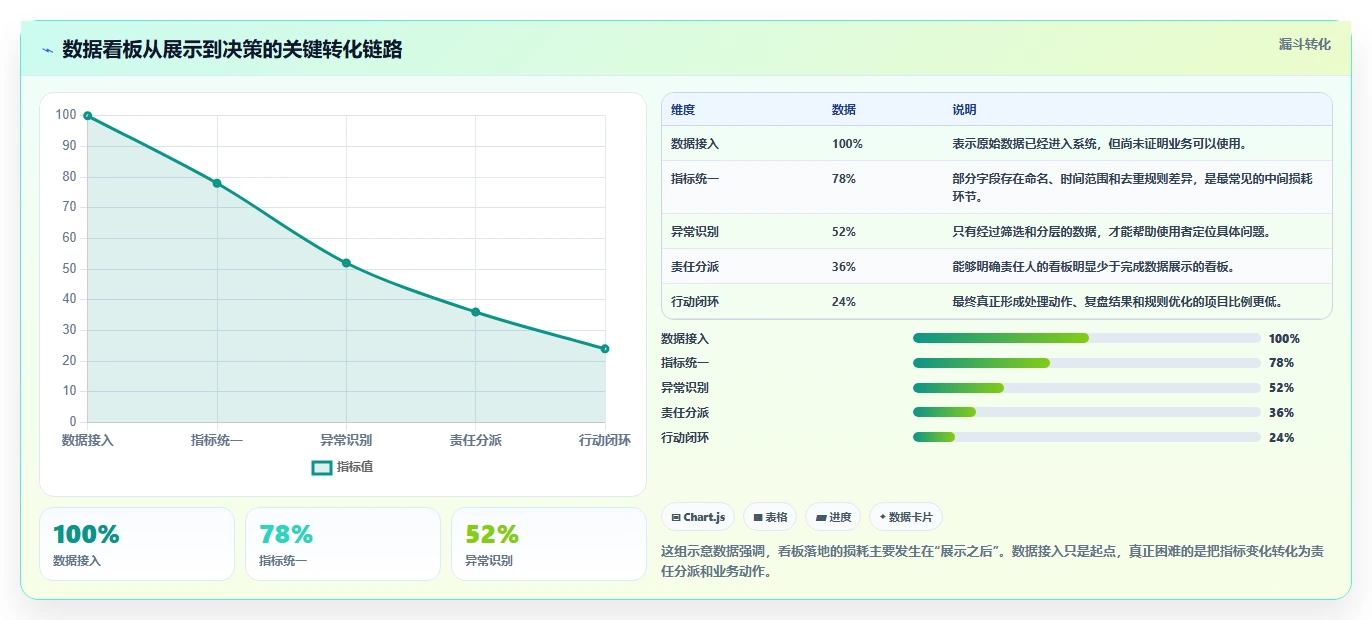This screenshot has height=620, width=1372.
Task: Select the 指标统一 data point at 78
Action: click(x=217, y=183)
